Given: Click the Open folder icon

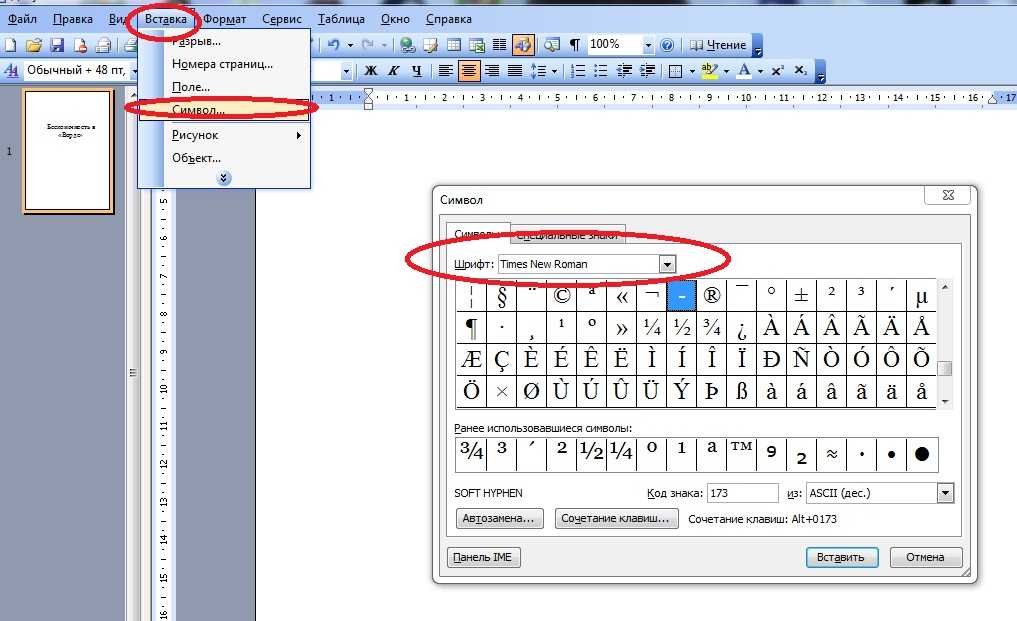Looking at the screenshot, I should [x=34, y=45].
